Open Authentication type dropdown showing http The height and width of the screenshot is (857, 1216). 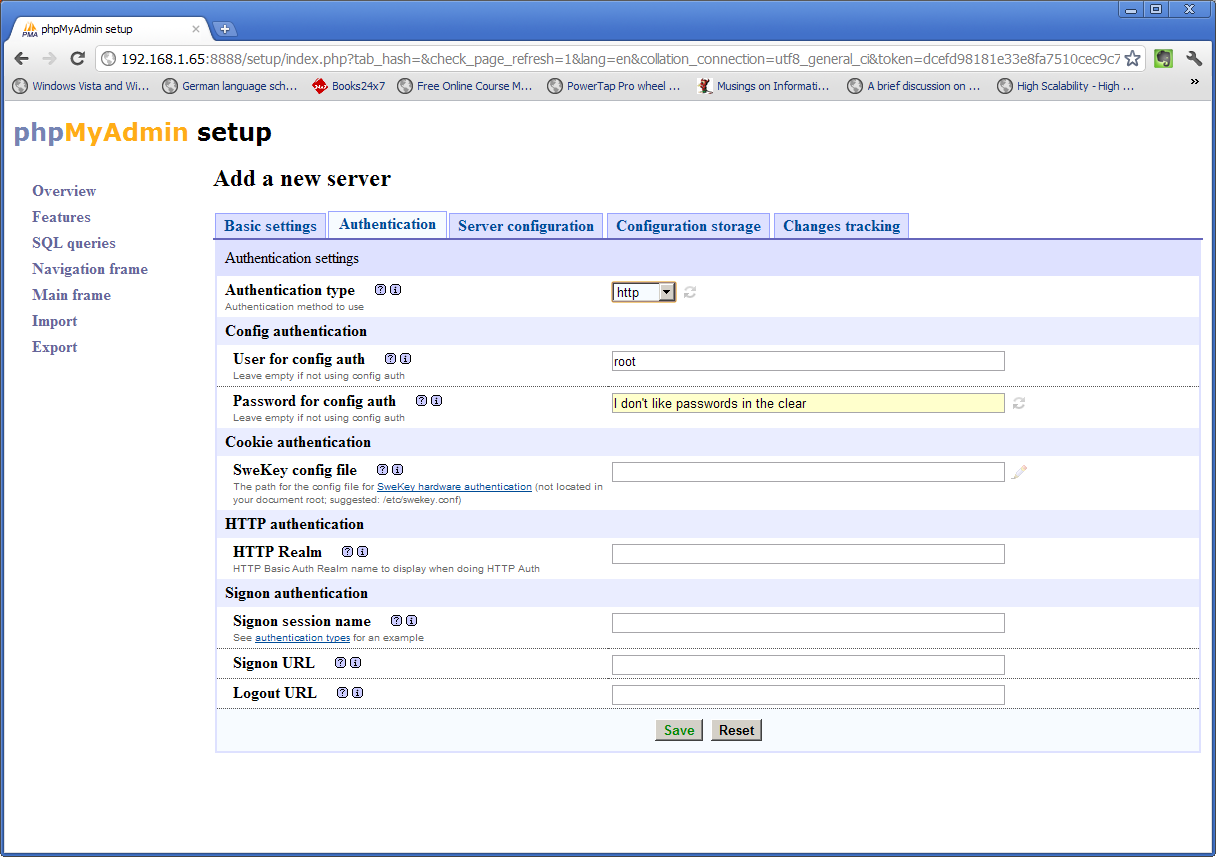click(644, 292)
